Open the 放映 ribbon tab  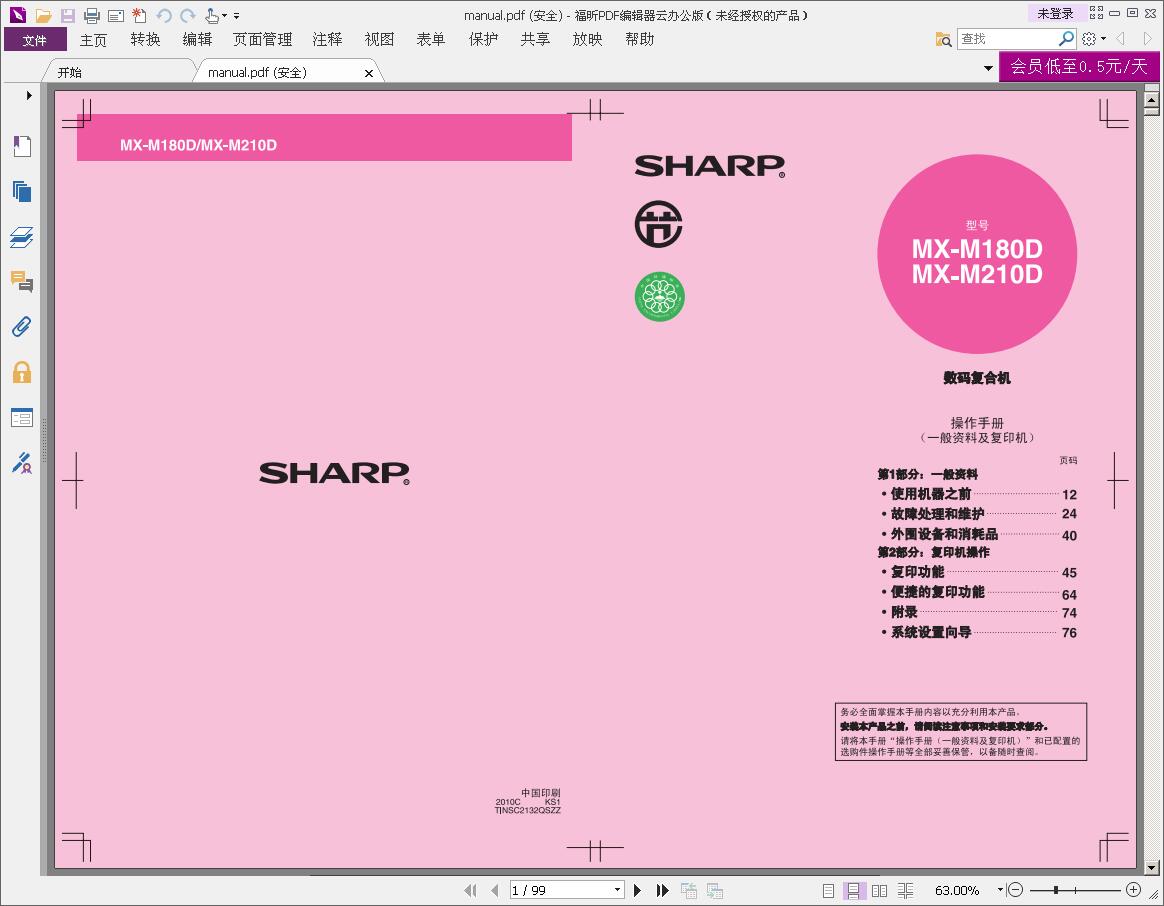587,39
